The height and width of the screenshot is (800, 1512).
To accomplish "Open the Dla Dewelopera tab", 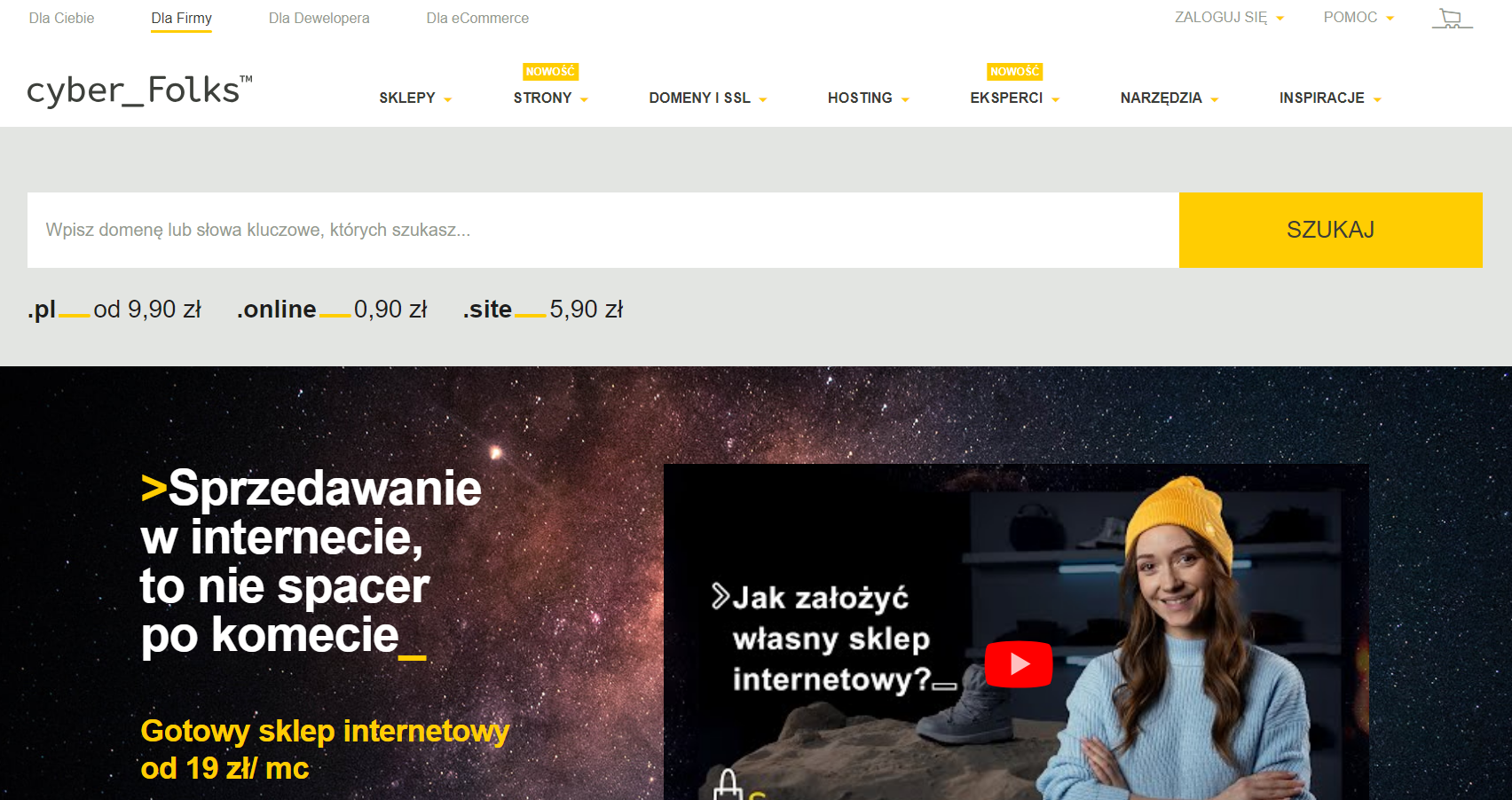I will coord(319,18).
